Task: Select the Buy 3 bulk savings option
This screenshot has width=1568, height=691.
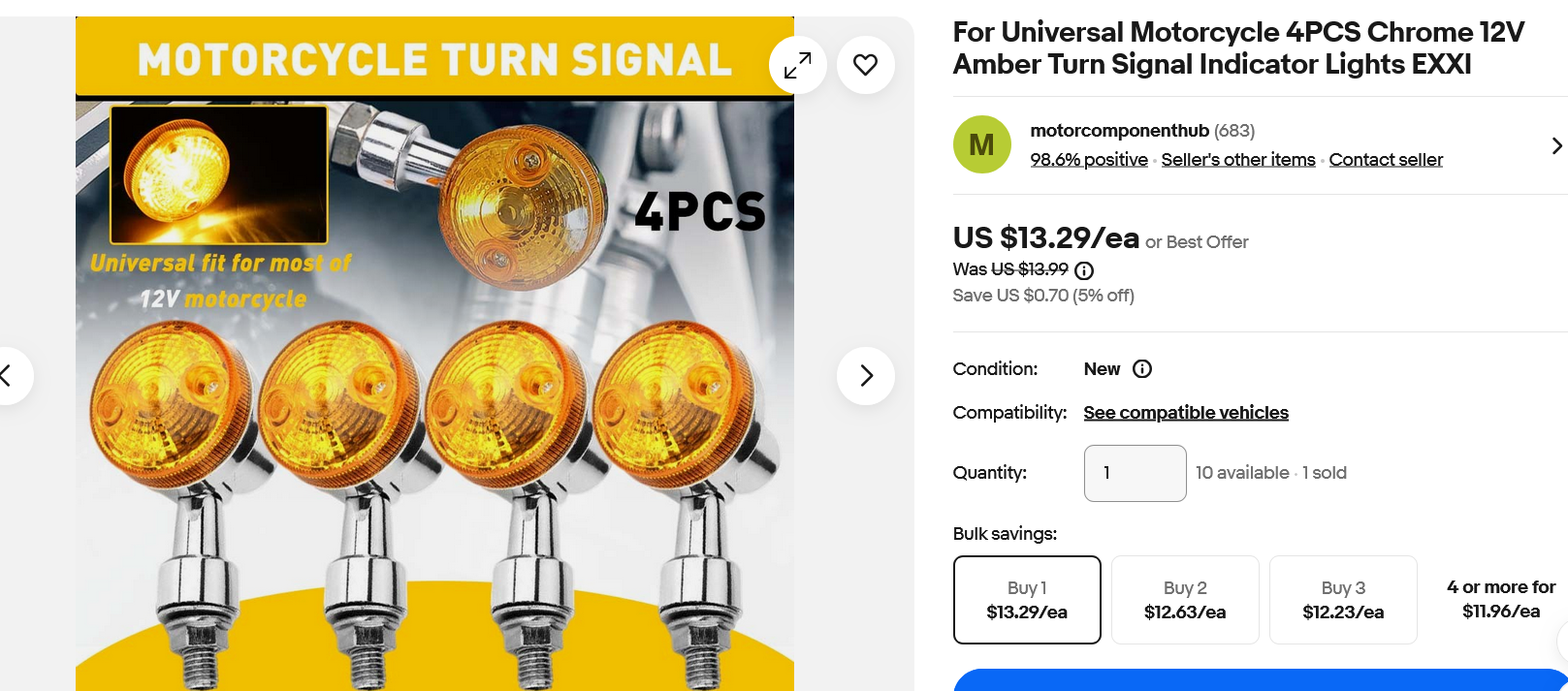Action: [1343, 599]
